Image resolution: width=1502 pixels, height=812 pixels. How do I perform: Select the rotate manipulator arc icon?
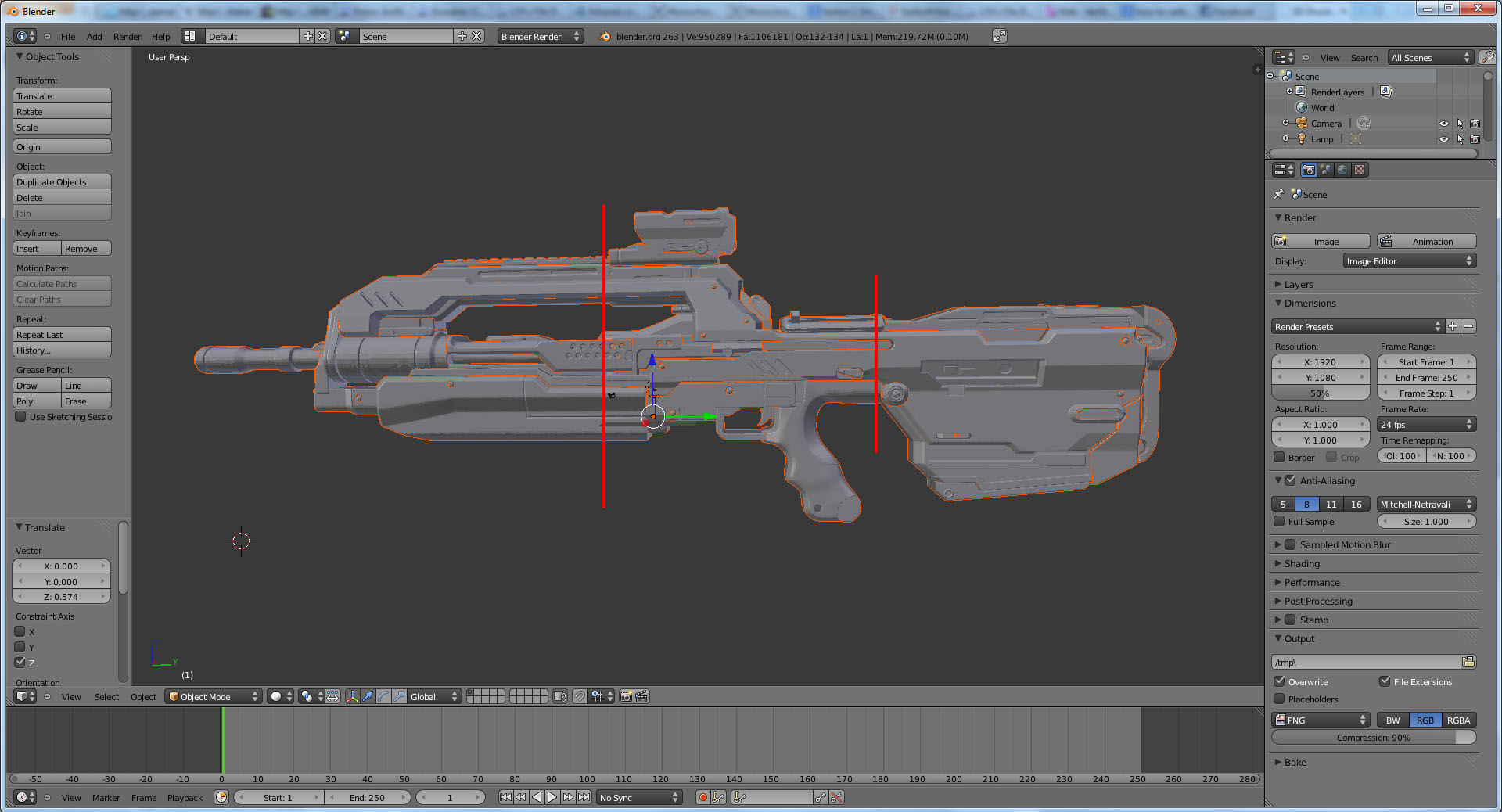click(383, 696)
